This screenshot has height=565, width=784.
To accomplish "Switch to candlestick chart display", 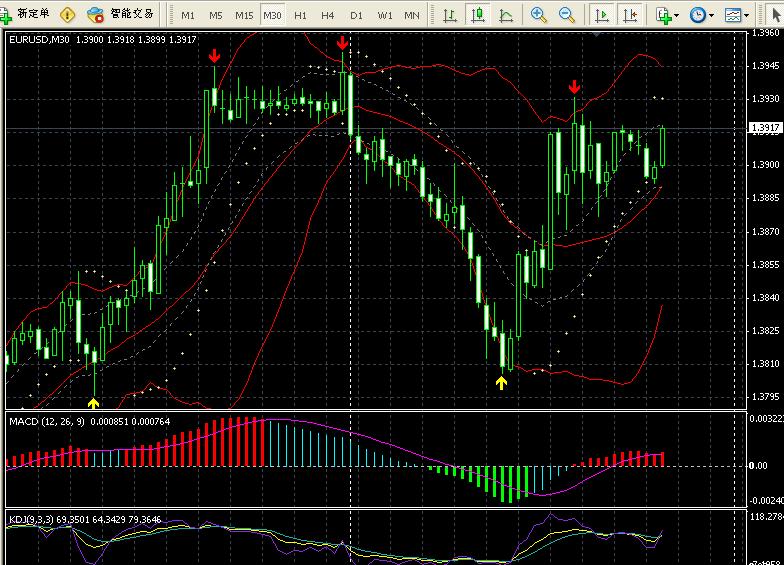I will point(478,15).
